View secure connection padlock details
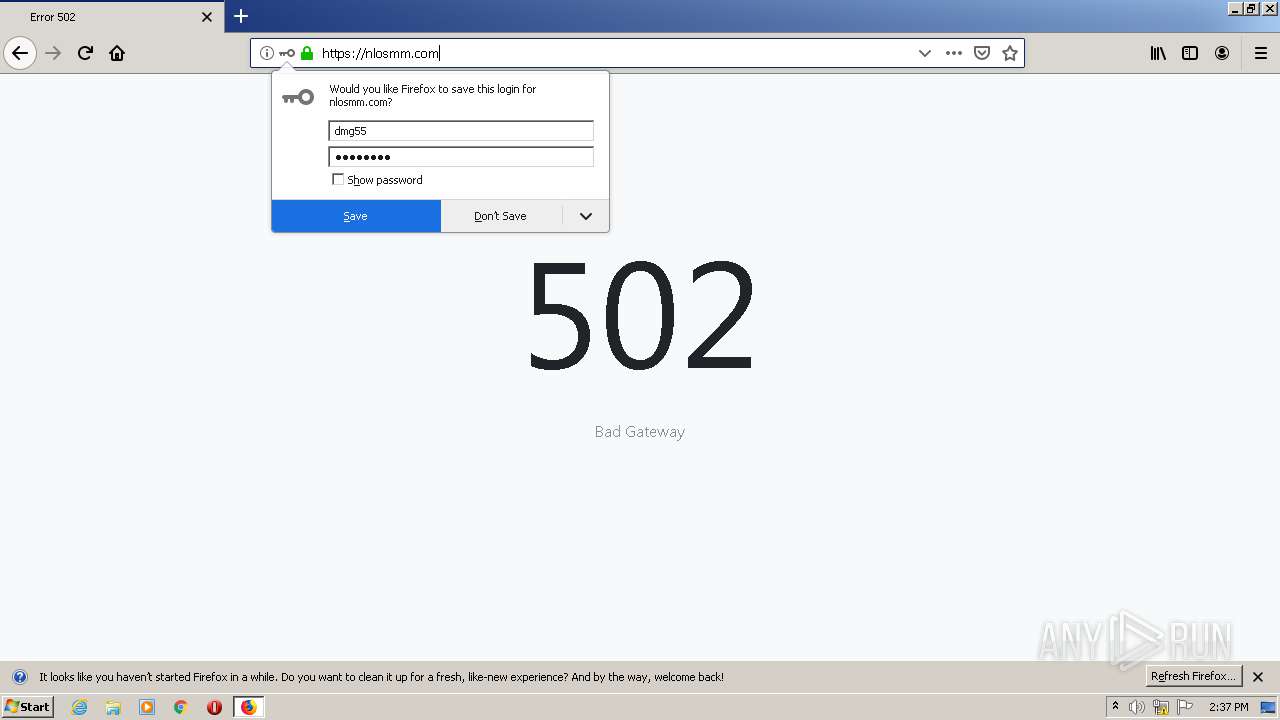 [x=307, y=53]
